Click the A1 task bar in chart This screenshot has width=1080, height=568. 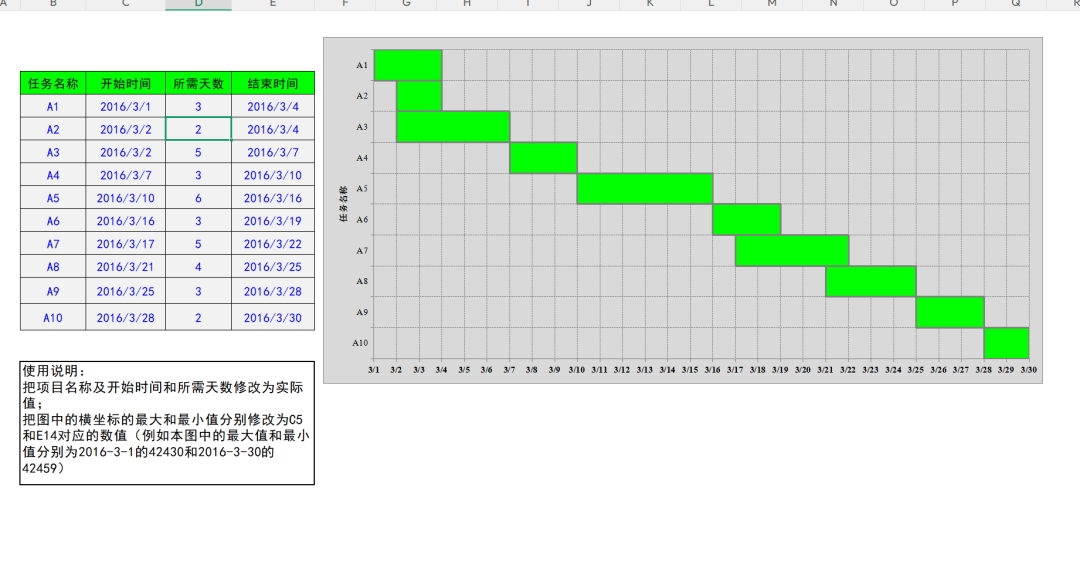click(408, 65)
